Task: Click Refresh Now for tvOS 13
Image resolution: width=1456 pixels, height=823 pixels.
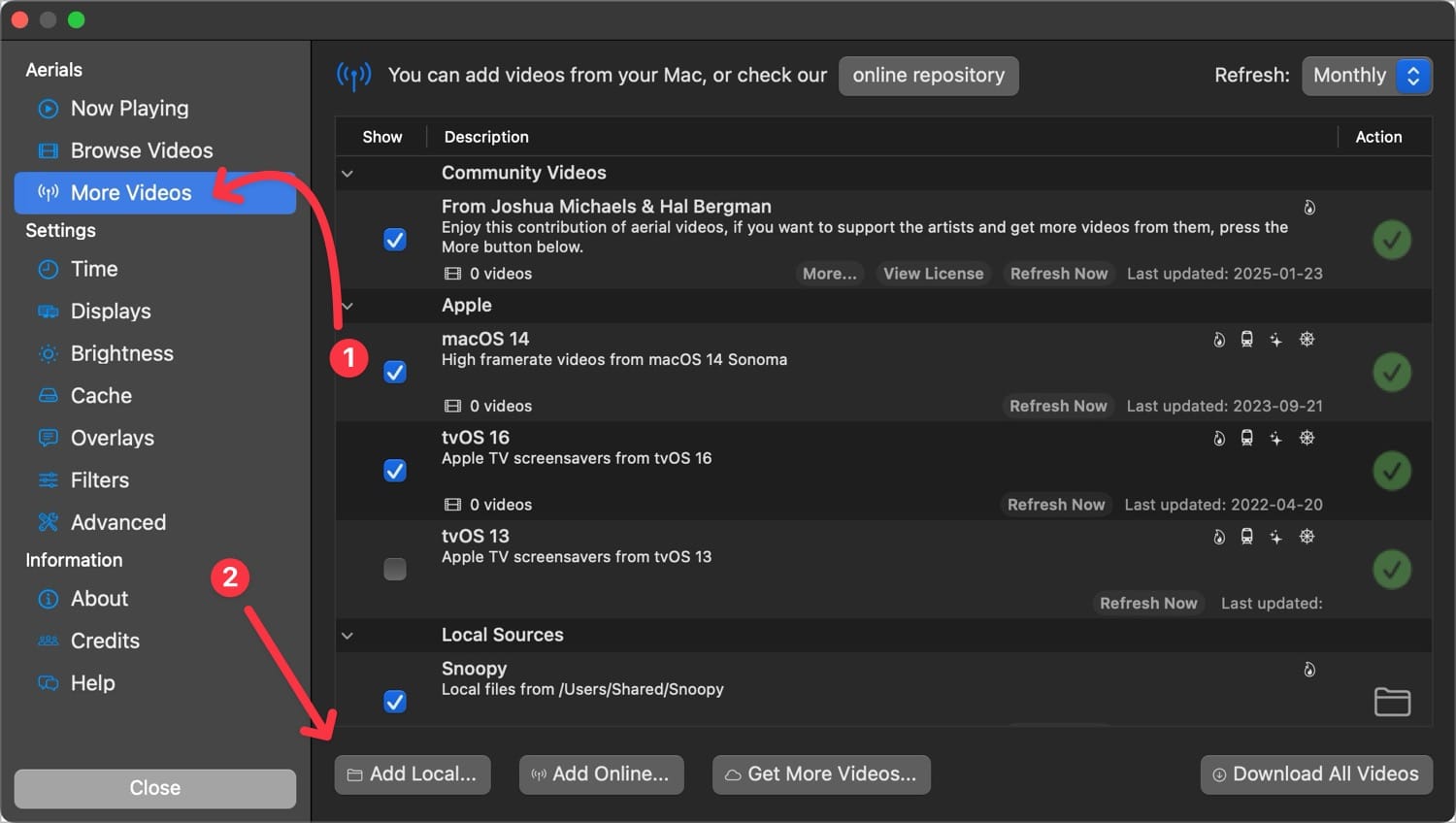Action: click(1148, 603)
